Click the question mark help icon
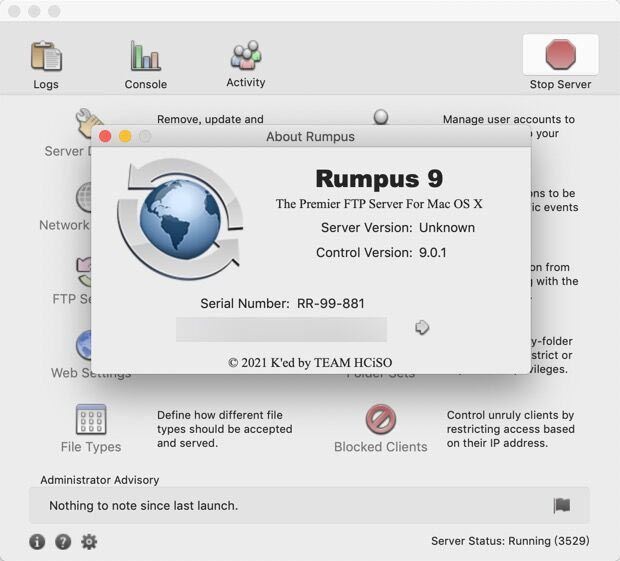This screenshot has height=561, width=620. (63, 541)
